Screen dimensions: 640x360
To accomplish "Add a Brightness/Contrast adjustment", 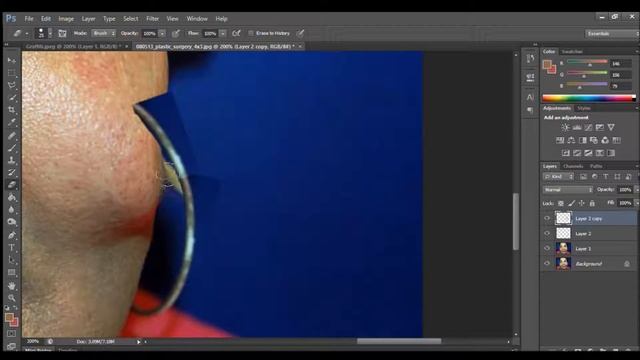I will (x=565, y=128).
